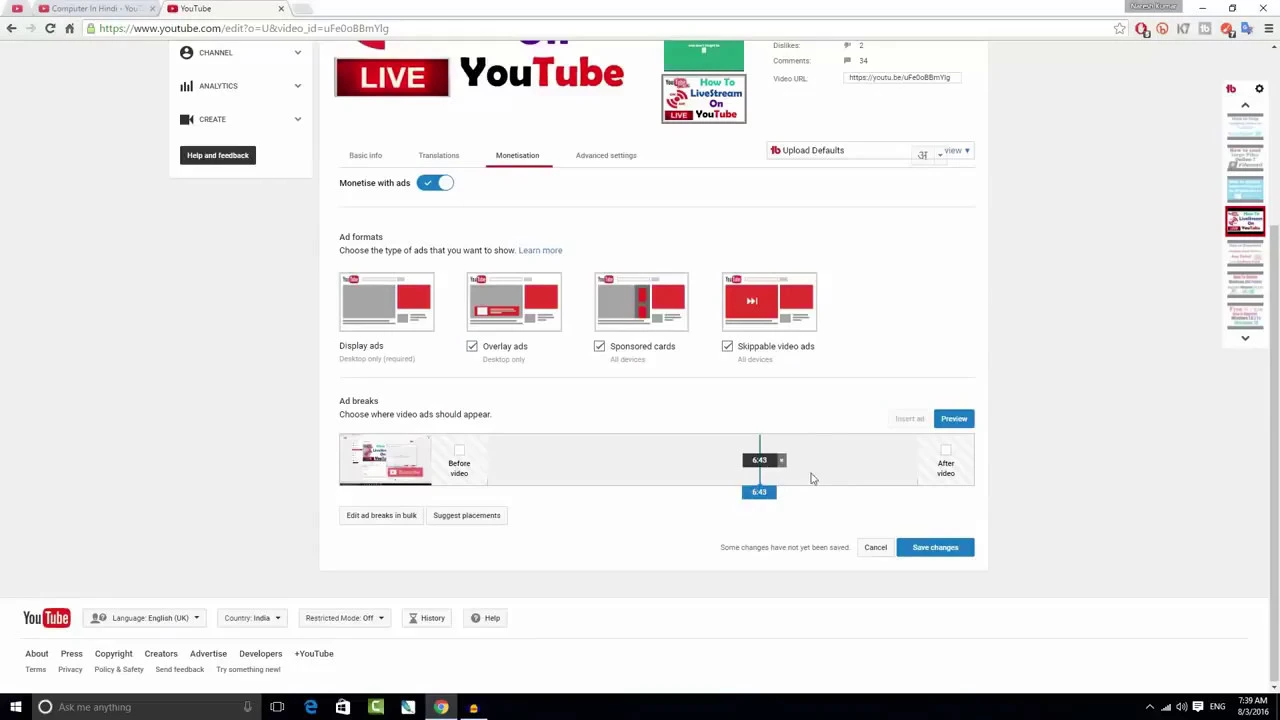The image size is (1280, 720).
Task: Click the TubeBuddy logo in sidebar
Action: click(x=1231, y=89)
